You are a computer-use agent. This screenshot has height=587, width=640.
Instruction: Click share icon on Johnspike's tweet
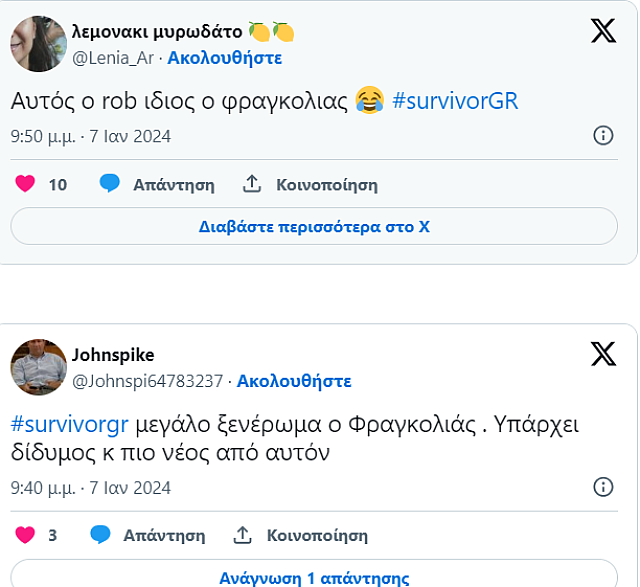[242, 535]
